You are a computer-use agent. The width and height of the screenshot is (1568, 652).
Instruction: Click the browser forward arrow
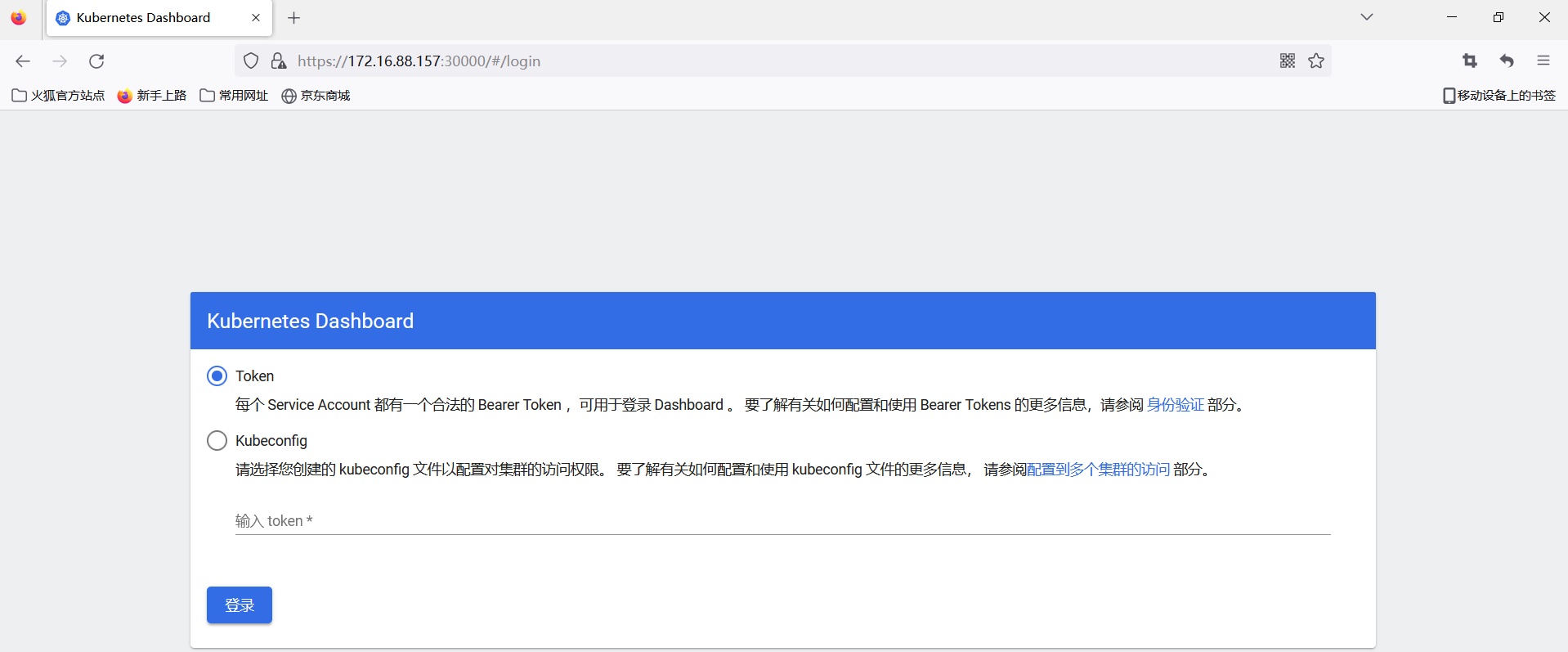pos(60,61)
